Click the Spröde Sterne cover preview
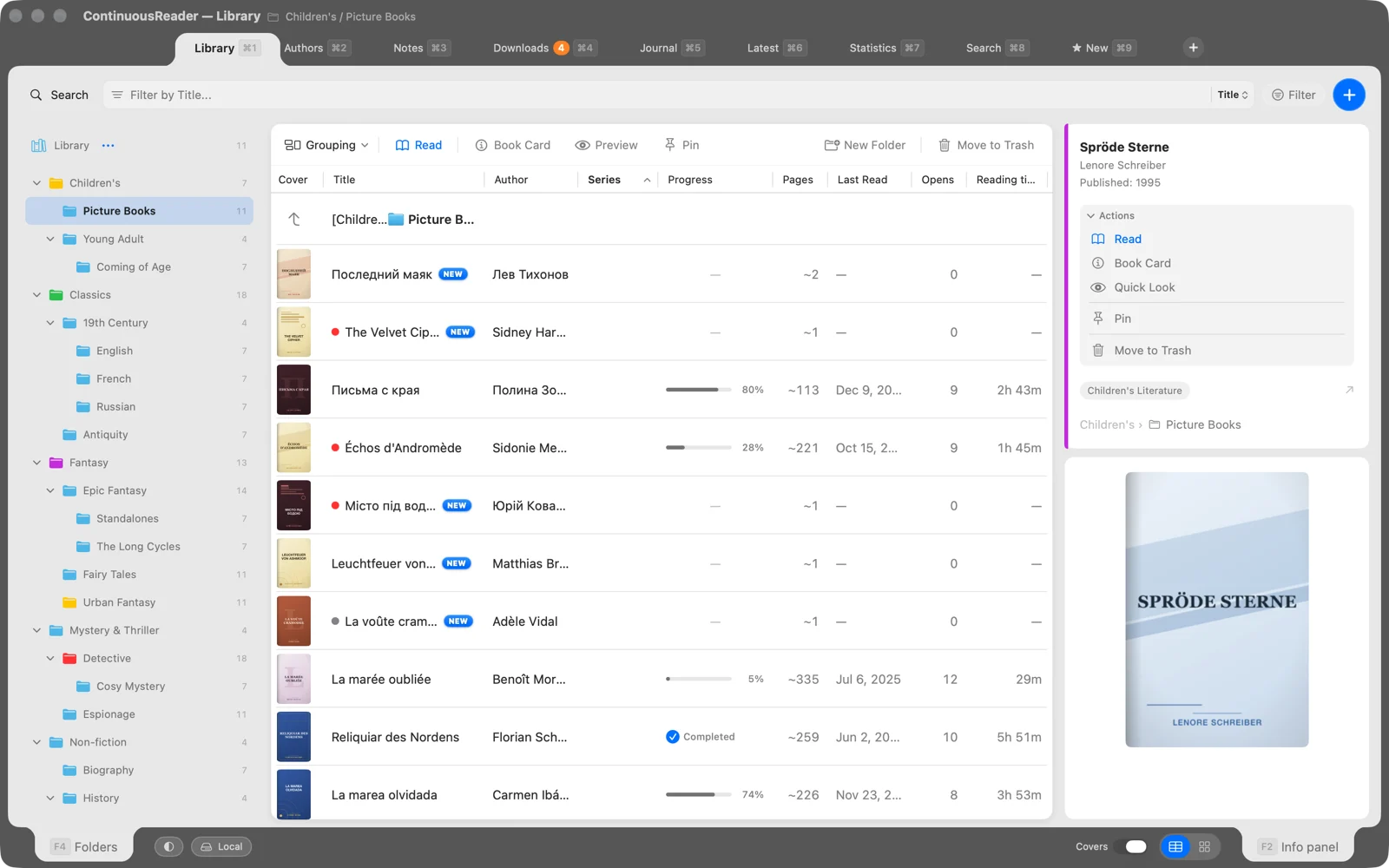The image size is (1389, 868). [x=1217, y=609]
